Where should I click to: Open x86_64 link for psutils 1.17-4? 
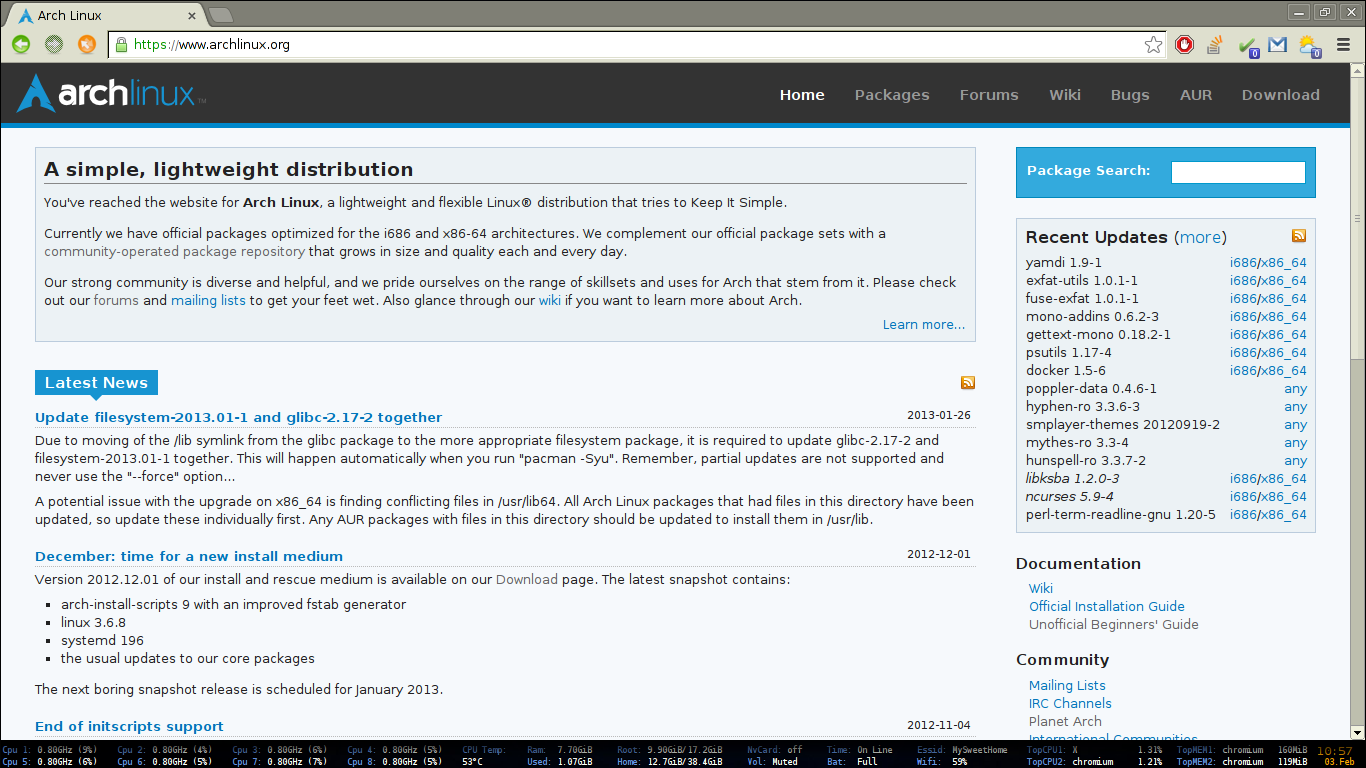tap(1283, 353)
